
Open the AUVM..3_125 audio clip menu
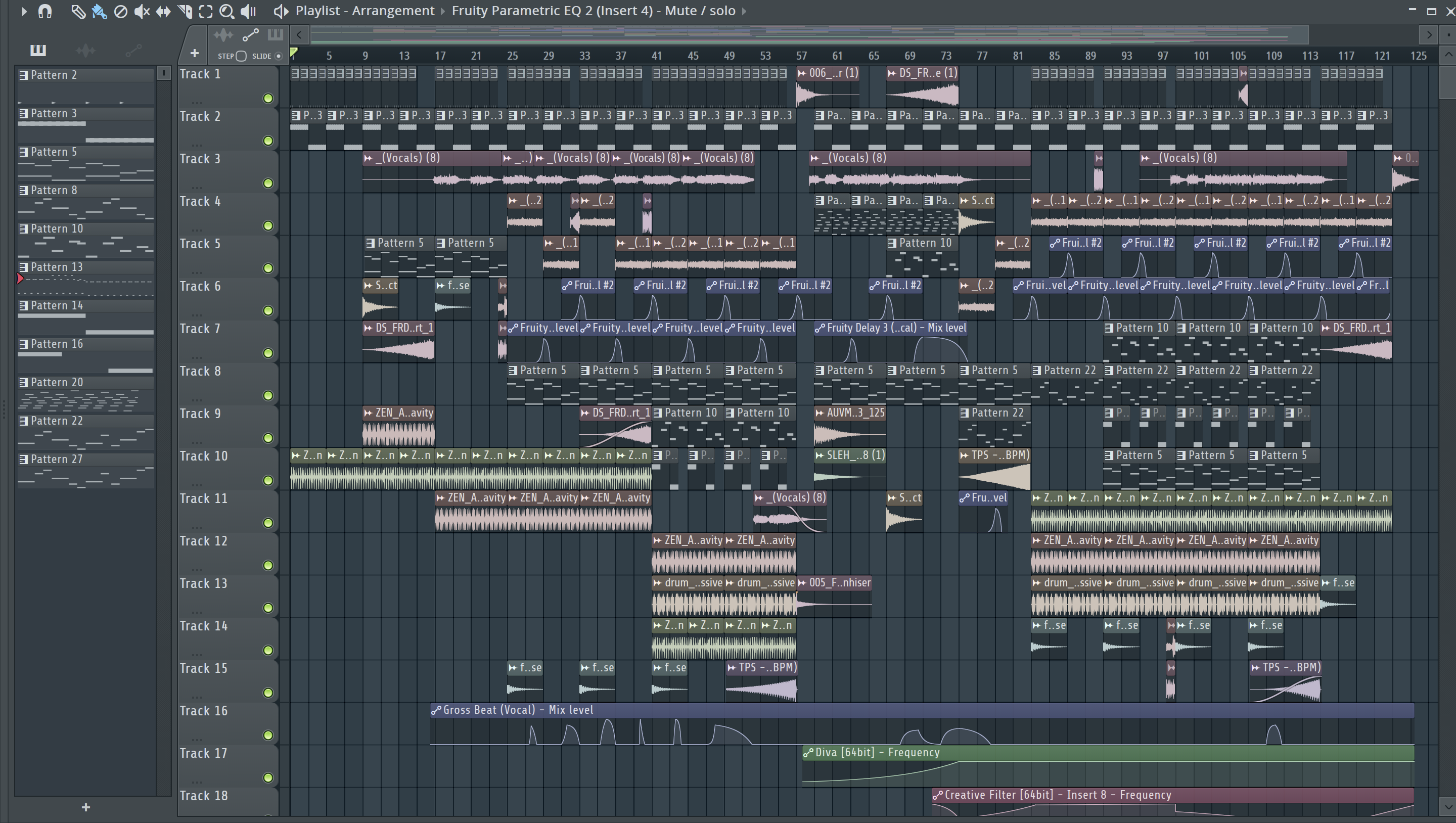pyautogui.click(x=820, y=413)
